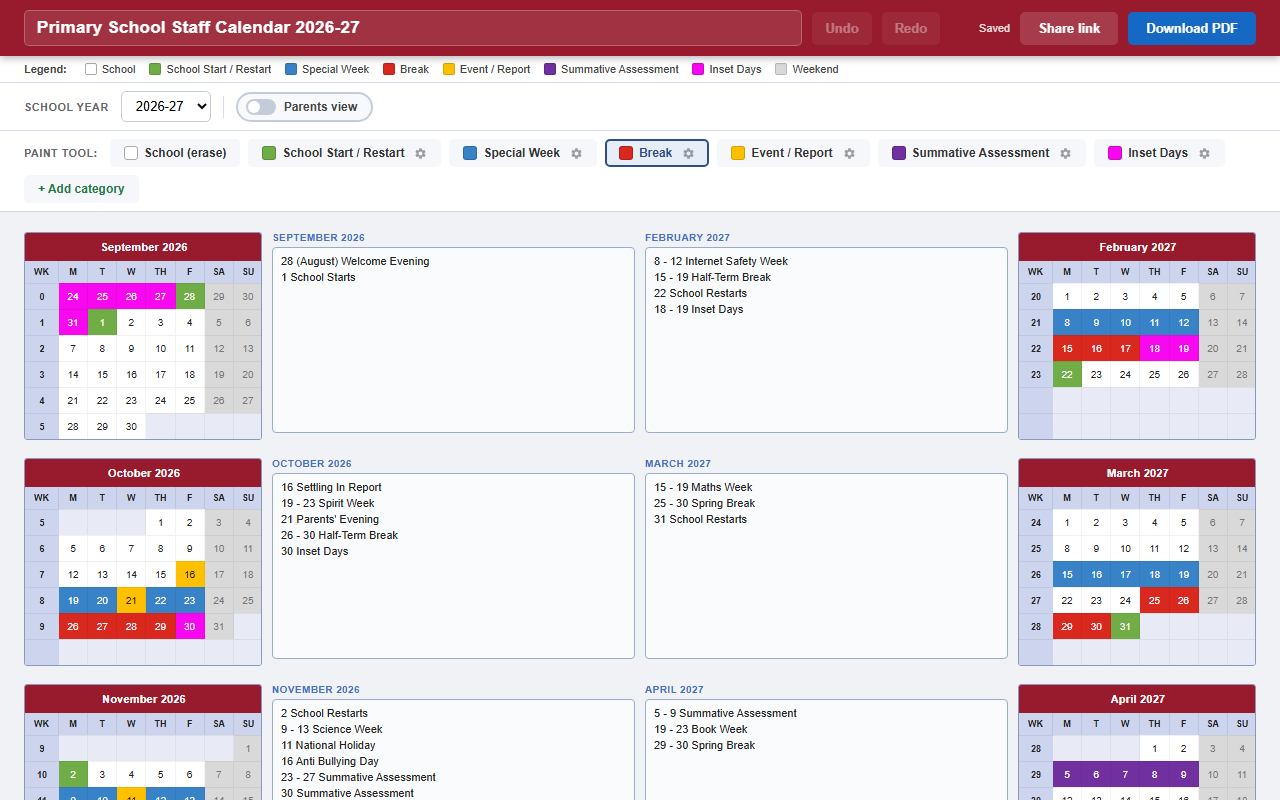This screenshot has height=800, width=1280.
Task: Click September 2026 calendar header
Action: (143, 247)
